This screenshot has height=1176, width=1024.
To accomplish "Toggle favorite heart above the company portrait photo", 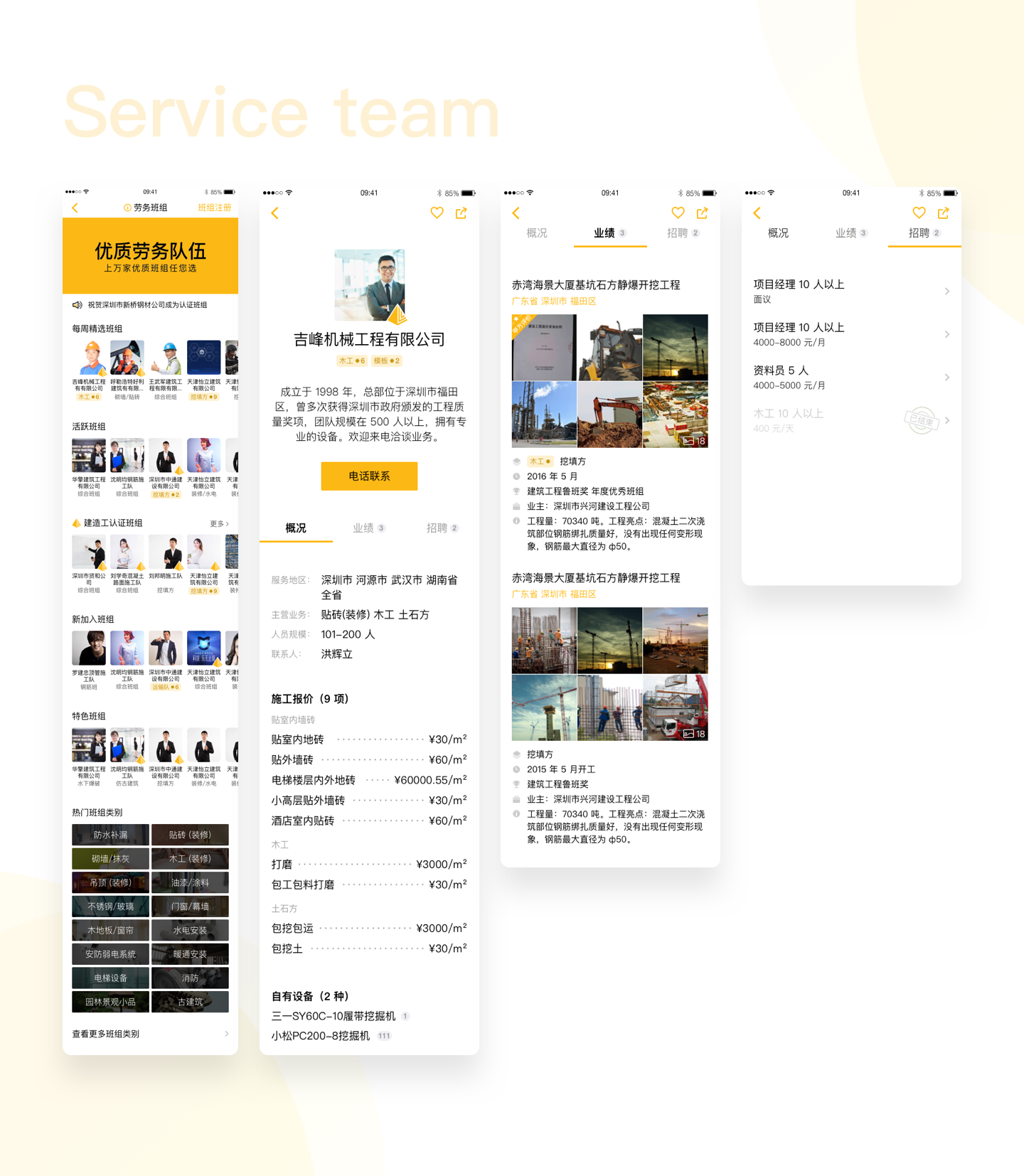I will [437, 213].
